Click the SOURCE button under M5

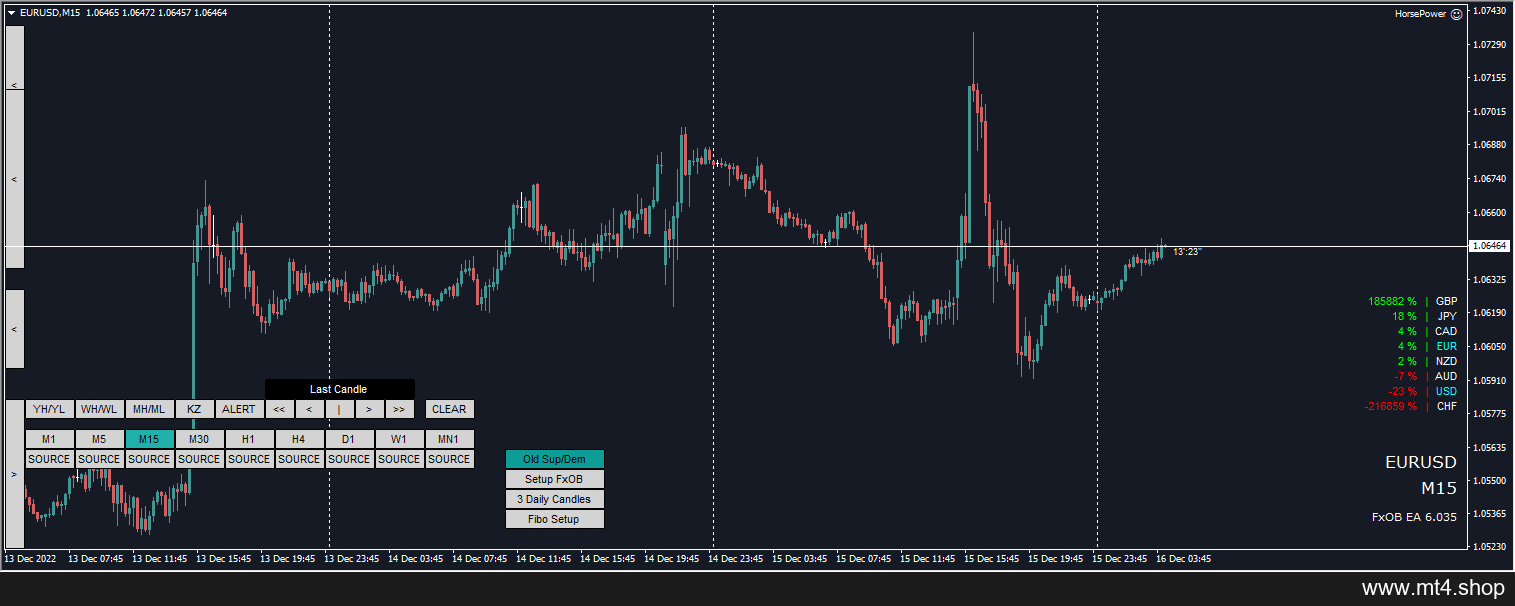point(100,459)
